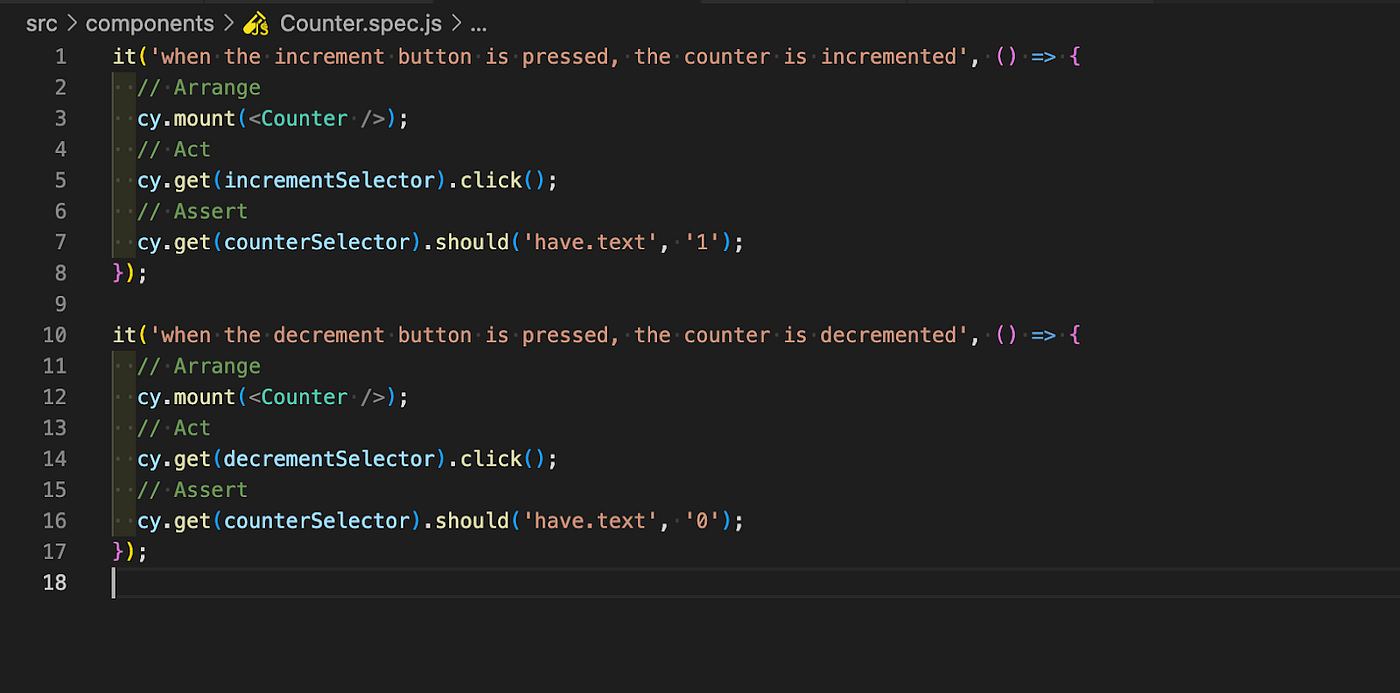Place cursor on the word decrementSelector
Image resolution: width=1400 pixels, height=693 pixels.
pyautogui.click(x=328, y=458)
